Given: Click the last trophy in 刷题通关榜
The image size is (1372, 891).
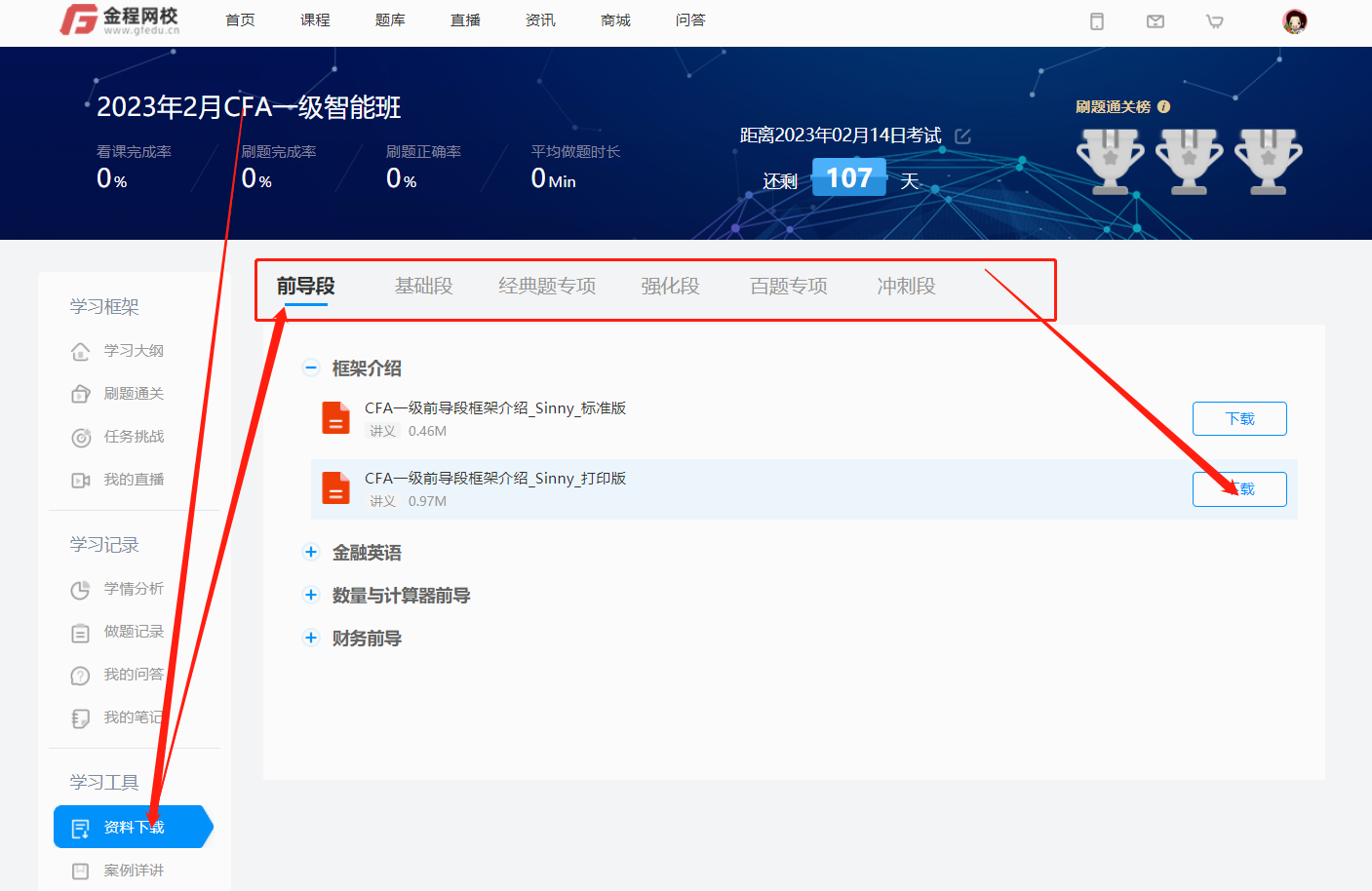Looking at the screenshot, I should point(1268,162).
